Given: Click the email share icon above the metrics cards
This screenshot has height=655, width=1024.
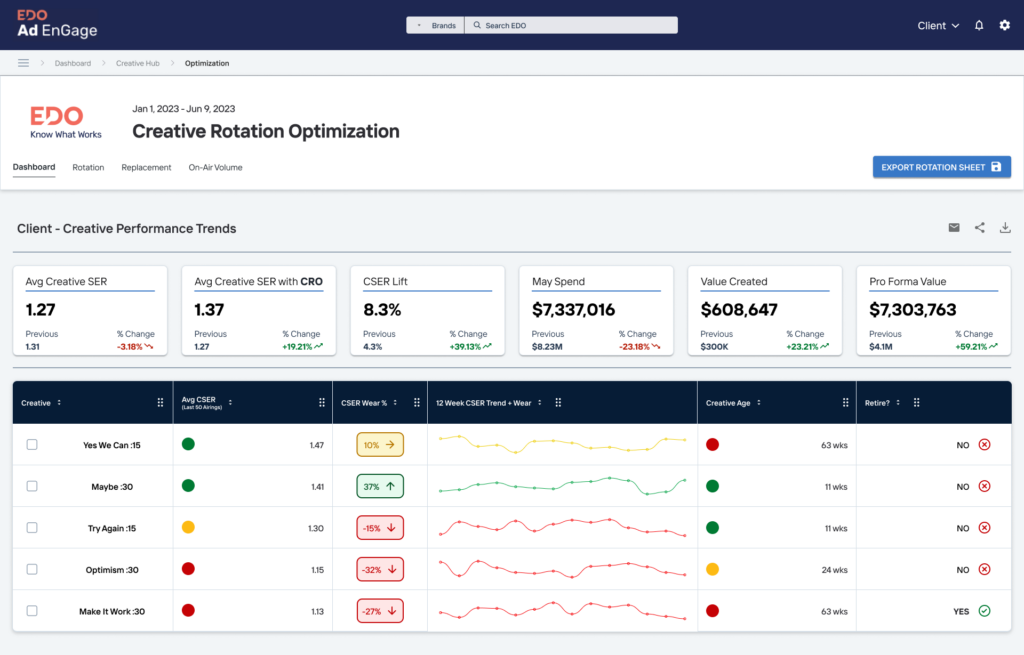Looking at the screenshot, I should [954, 228].
